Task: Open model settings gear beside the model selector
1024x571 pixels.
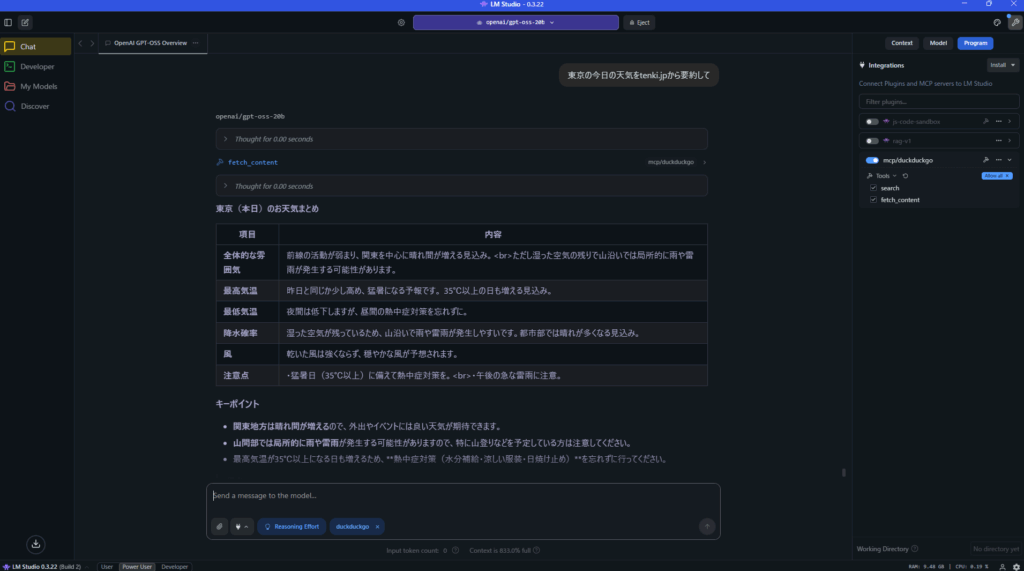Action: tap(401, 22)
